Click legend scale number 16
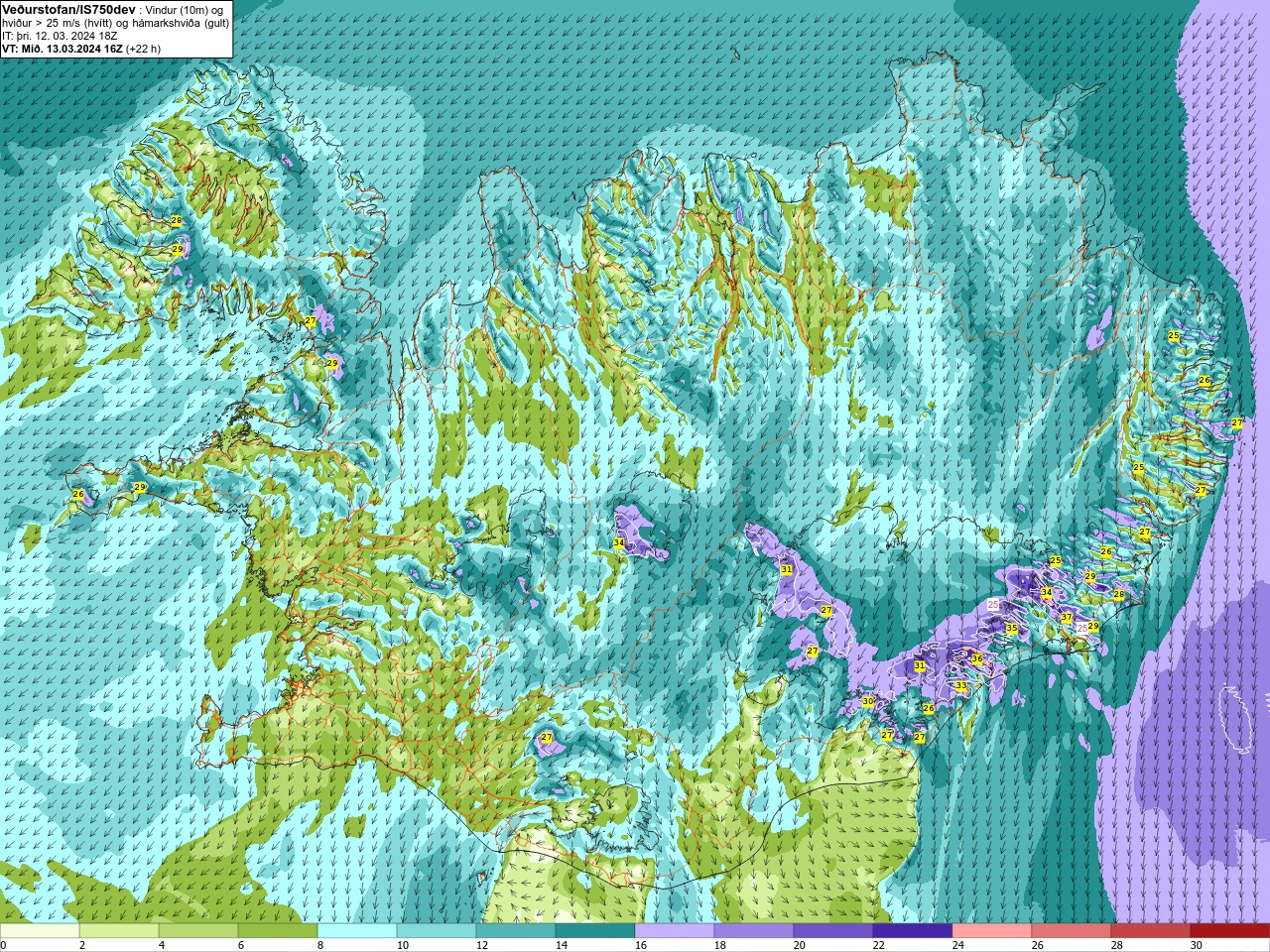 pyautogui.click(x=641, y=945)
